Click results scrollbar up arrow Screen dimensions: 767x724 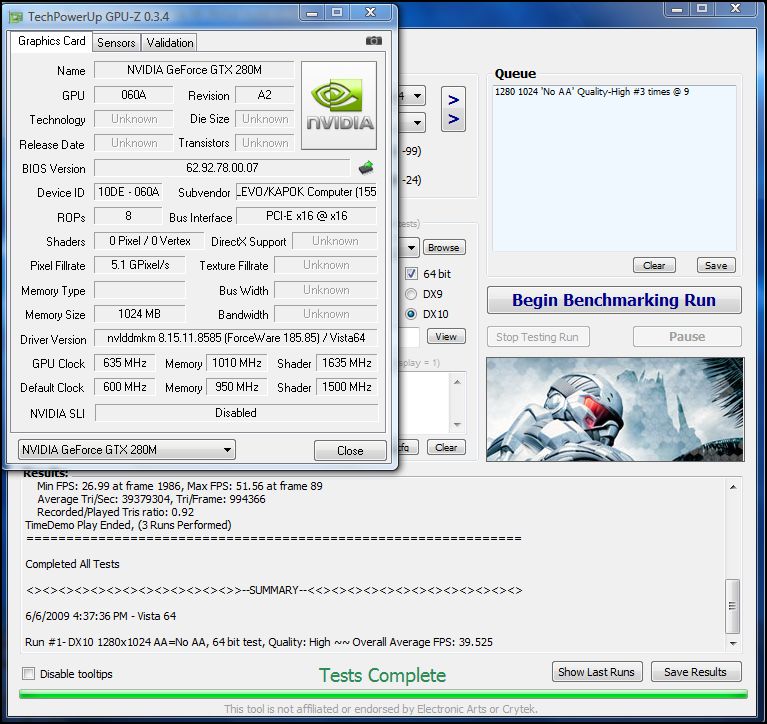coord(733,487)
